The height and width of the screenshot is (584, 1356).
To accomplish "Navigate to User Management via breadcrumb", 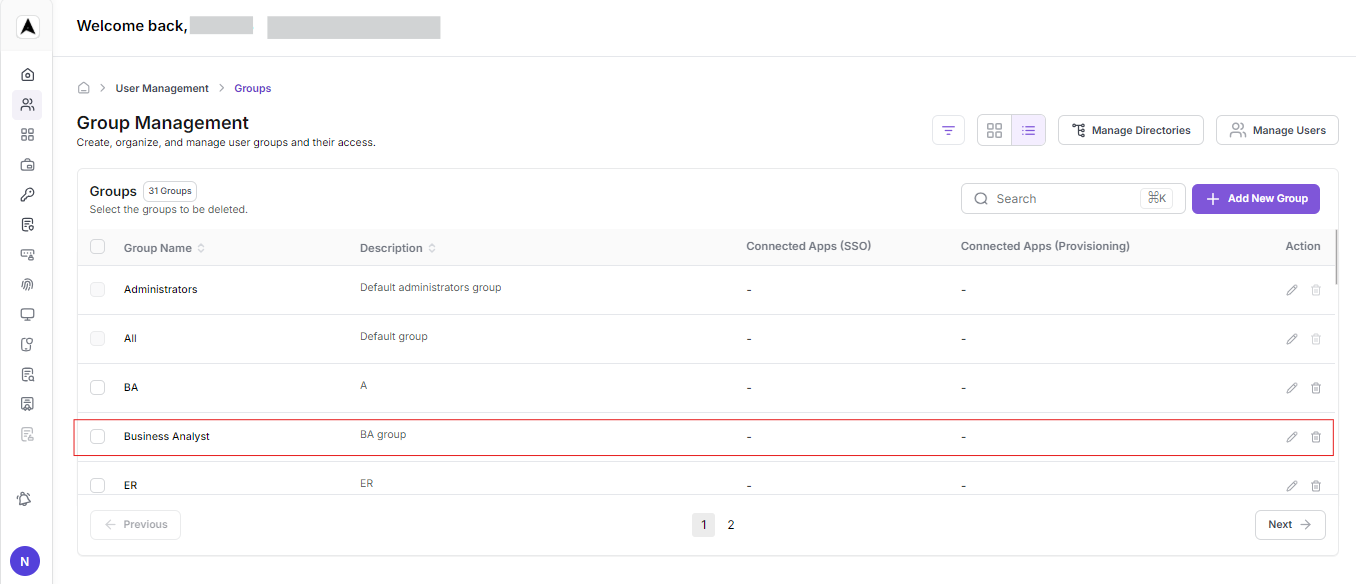I will point(162,88).
